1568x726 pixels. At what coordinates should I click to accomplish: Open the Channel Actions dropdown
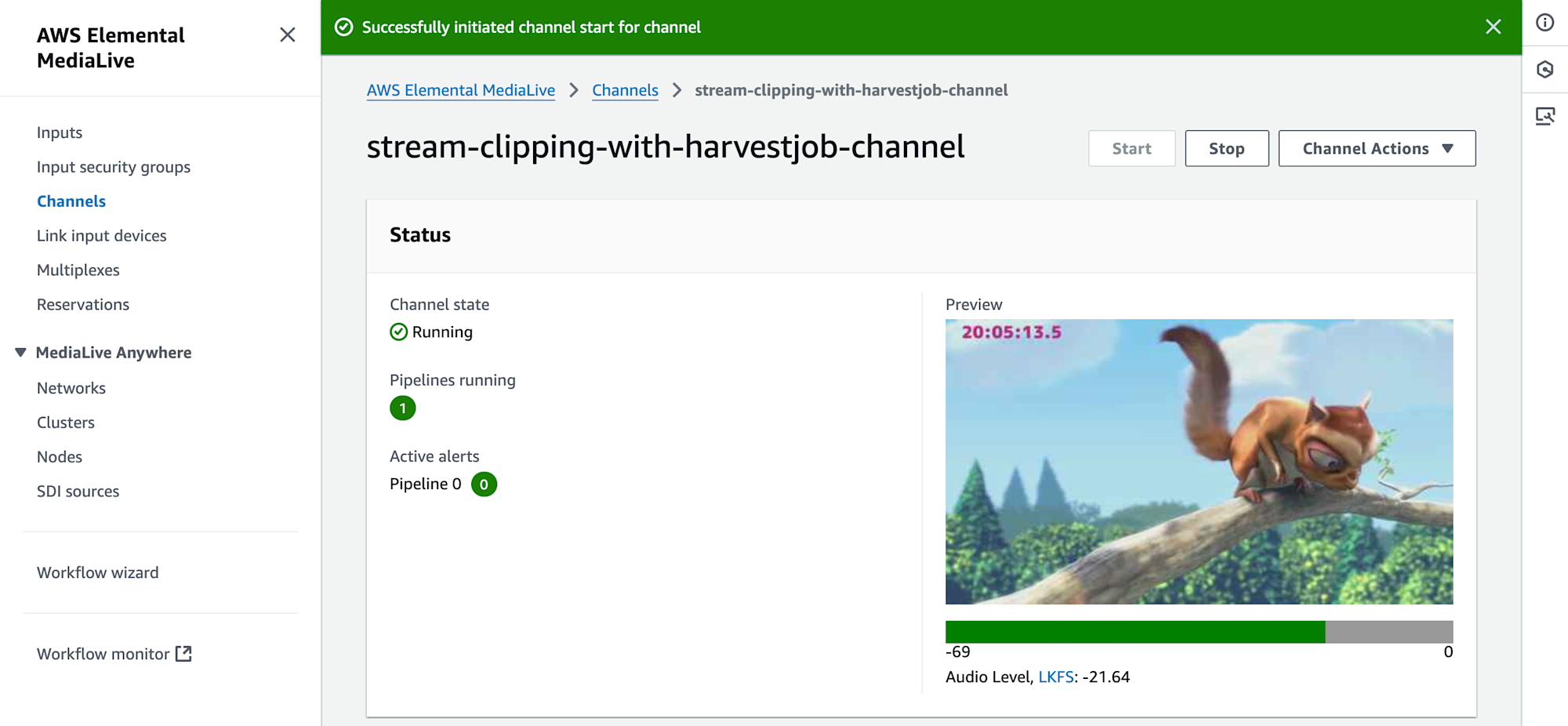point(1377,148)
